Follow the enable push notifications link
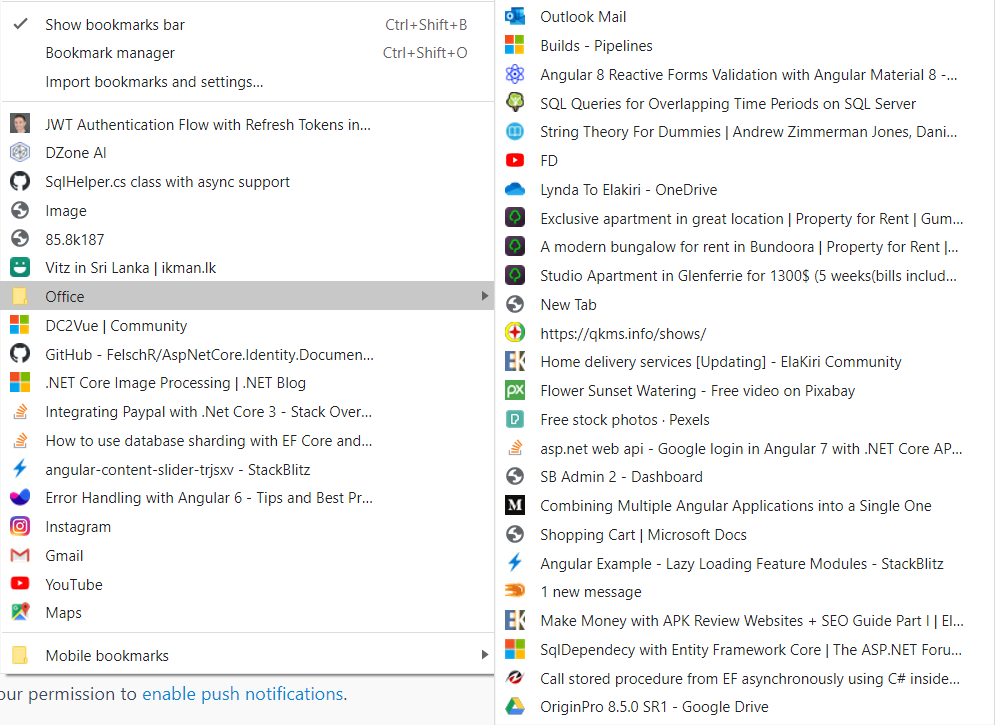This screenshot has height=725, width=995. 243,694
